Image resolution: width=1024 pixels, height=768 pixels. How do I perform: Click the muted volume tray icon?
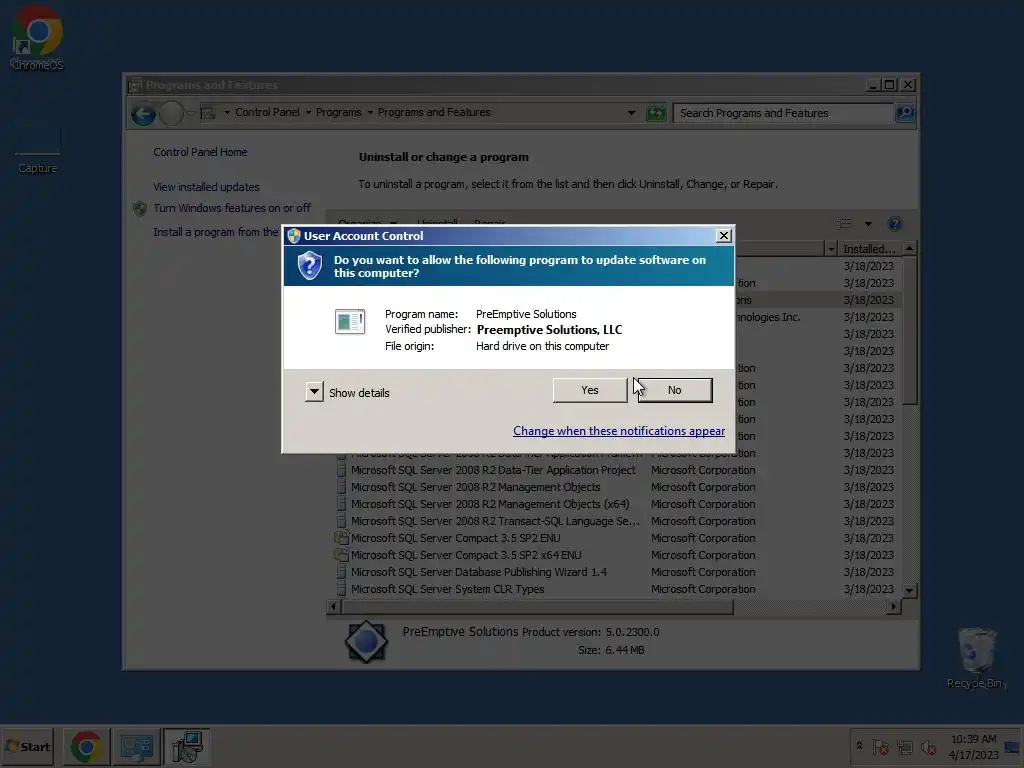pos(928,747)
